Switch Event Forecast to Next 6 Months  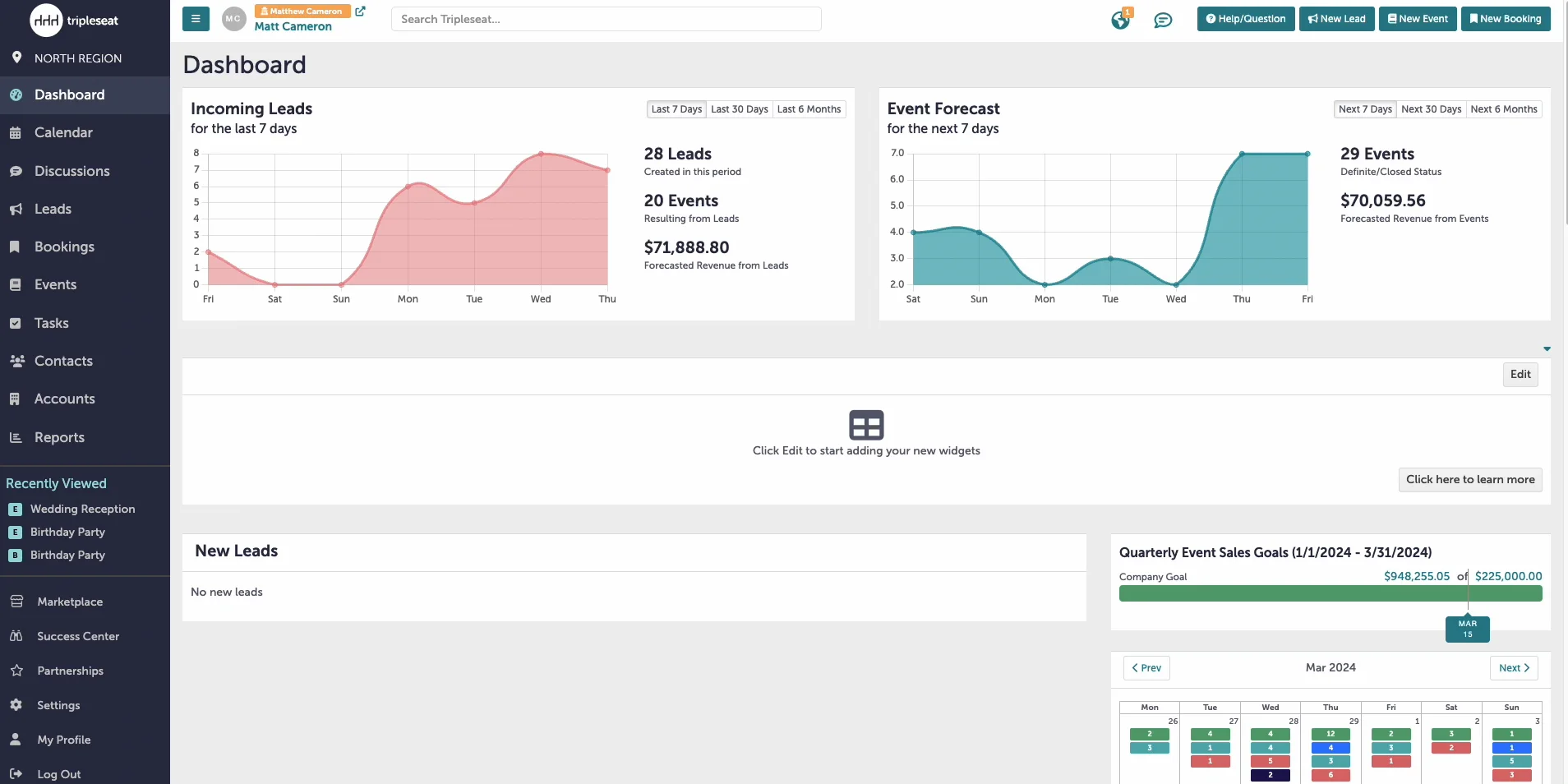[x=1504, y=108]
